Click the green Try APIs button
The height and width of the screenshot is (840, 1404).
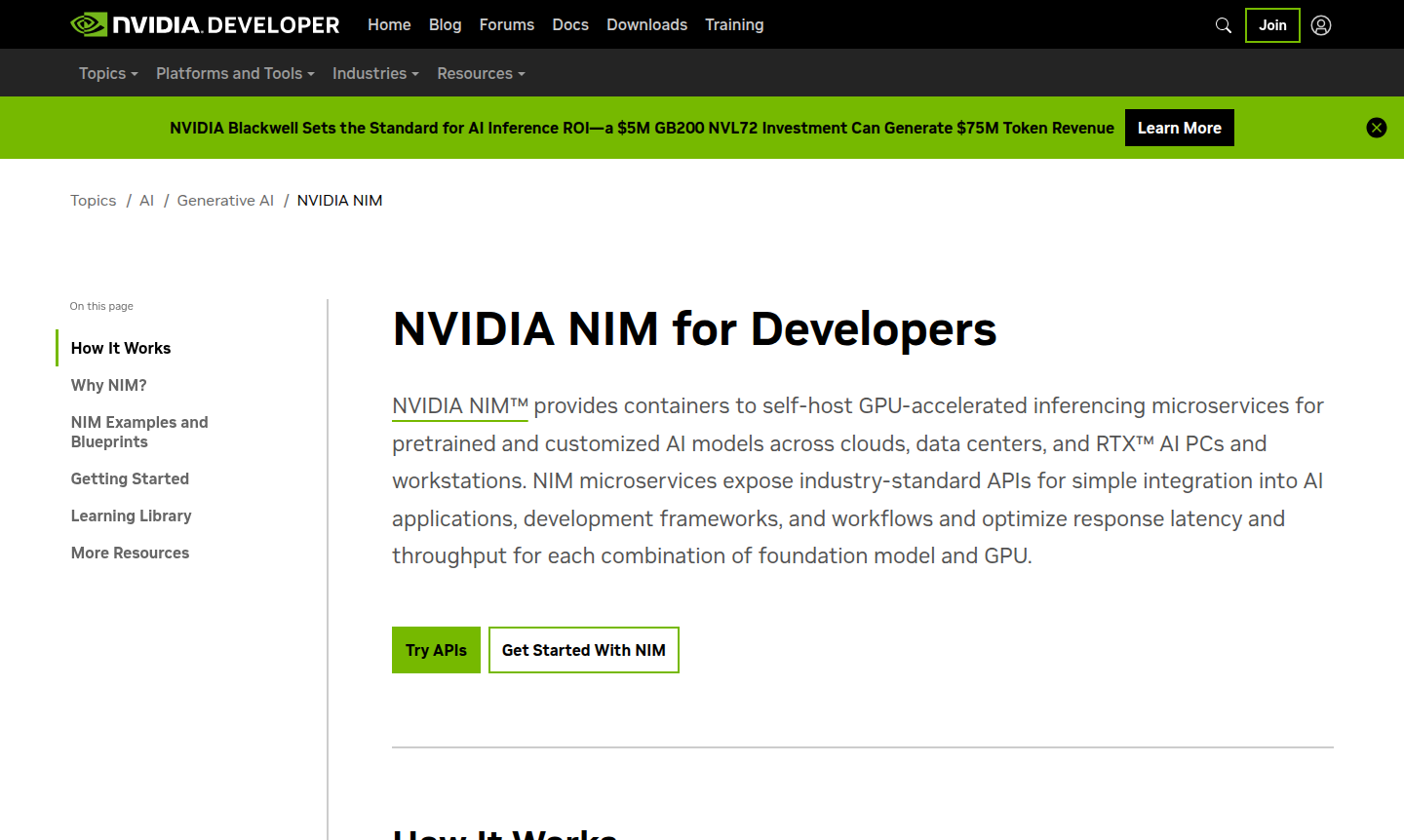tap(436, 650)
